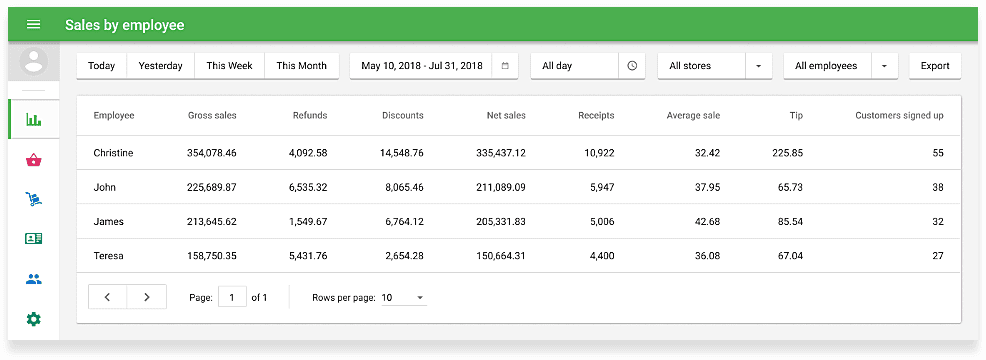Expand the All employees dropdown arrow

click(885, 65)
